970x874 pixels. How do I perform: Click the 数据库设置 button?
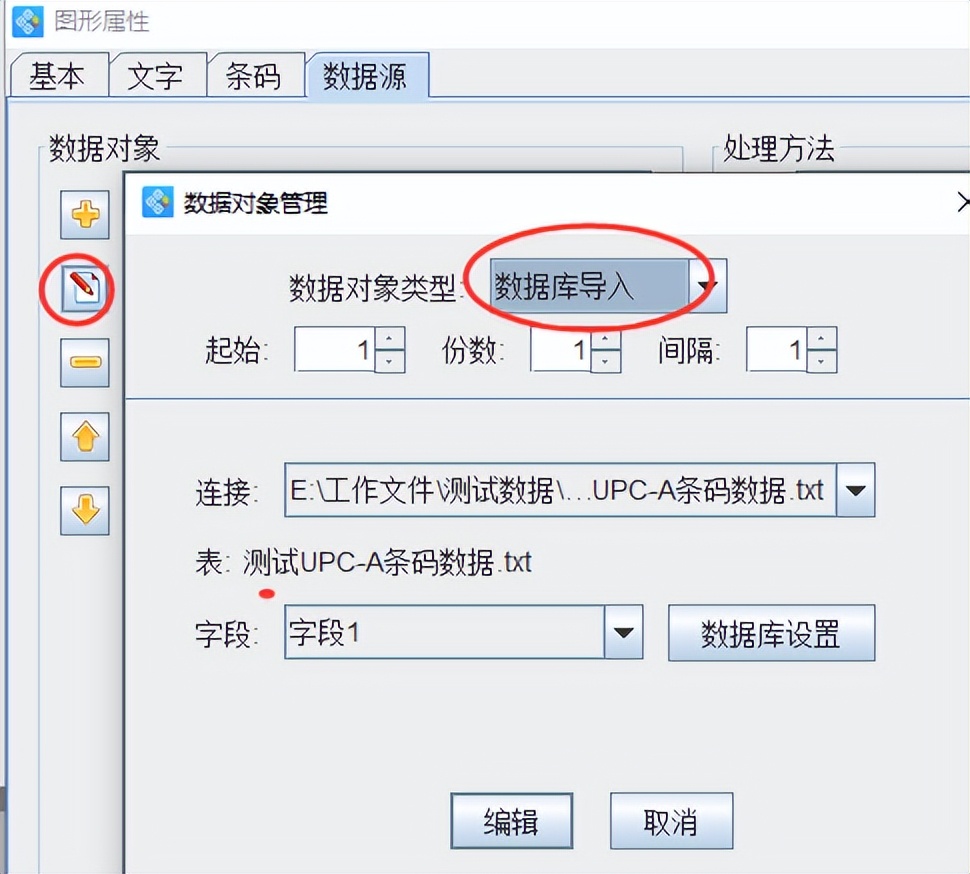[771, 633]
